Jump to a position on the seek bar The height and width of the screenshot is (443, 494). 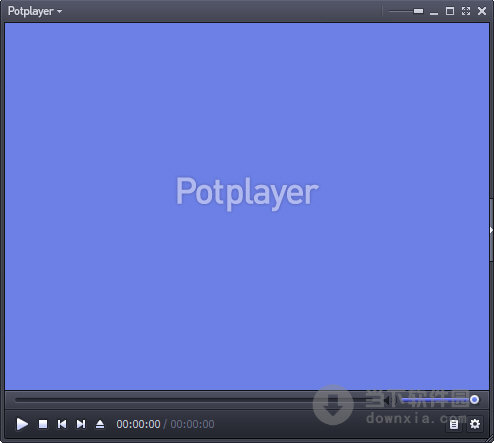197,400
